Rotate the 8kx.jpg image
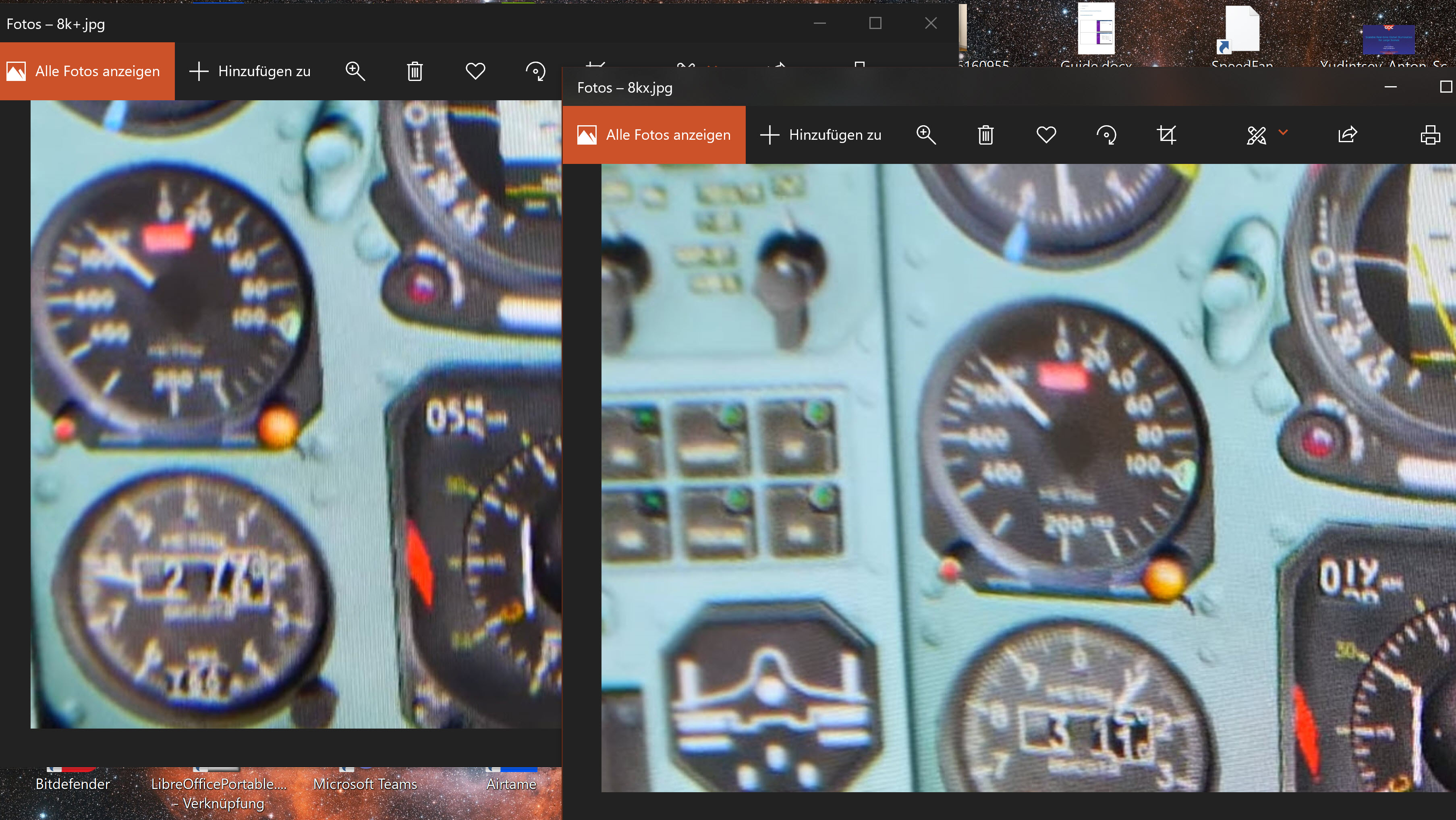This screenshot has height=820, width=1456. [x=1106, y=135]
